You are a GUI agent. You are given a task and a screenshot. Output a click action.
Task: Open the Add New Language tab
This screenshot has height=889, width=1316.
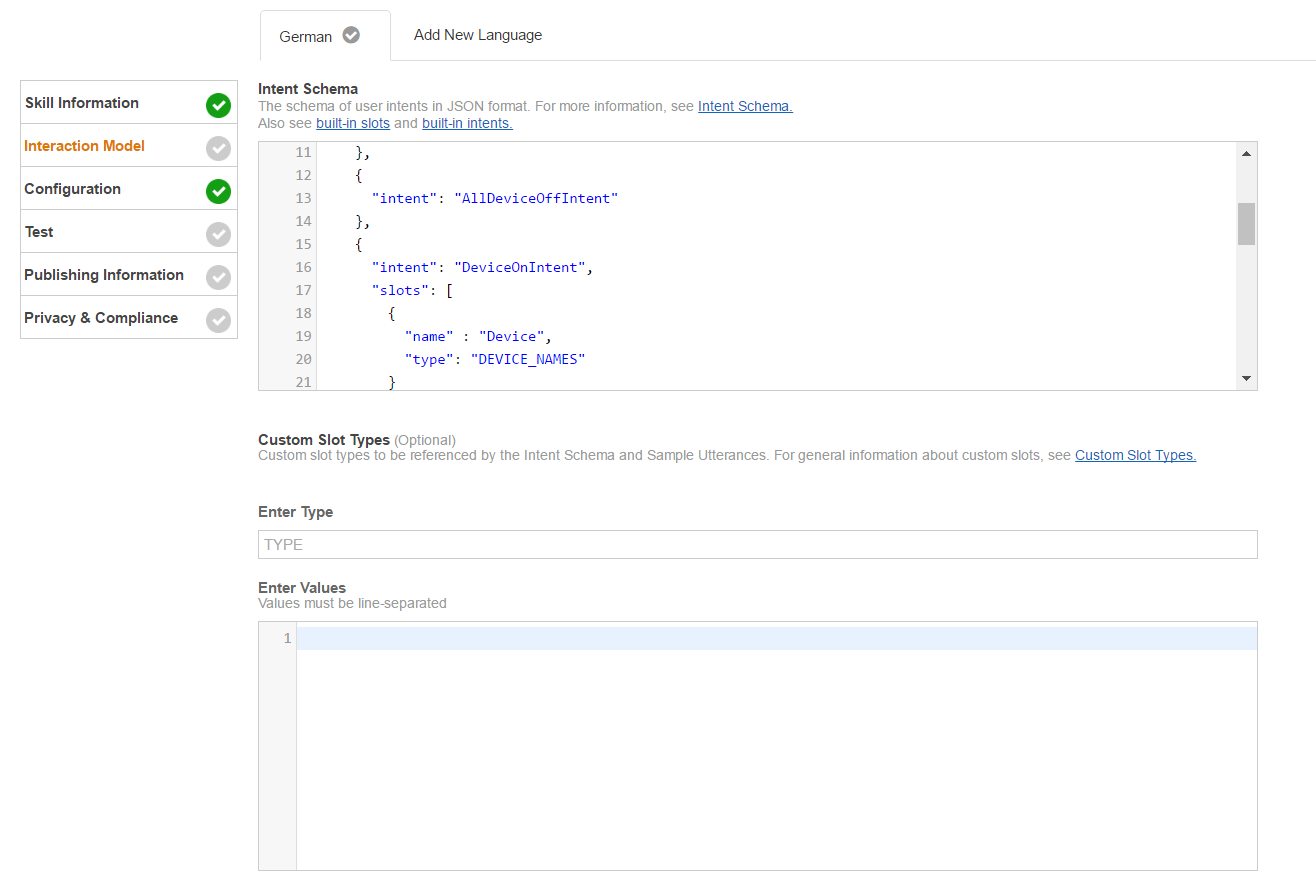pos(478,35)
